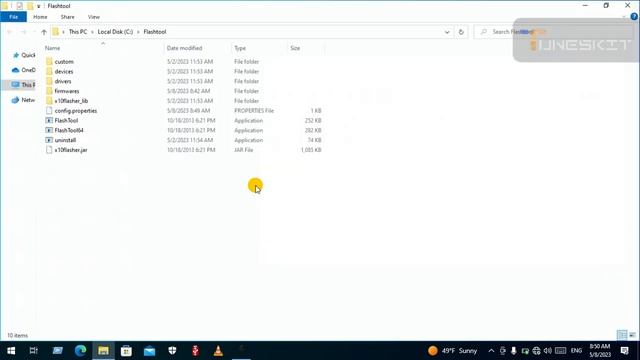The image size is (640, 360).
Task: Open recent locations dropdown arrow
Action: [x=34, y=32]
